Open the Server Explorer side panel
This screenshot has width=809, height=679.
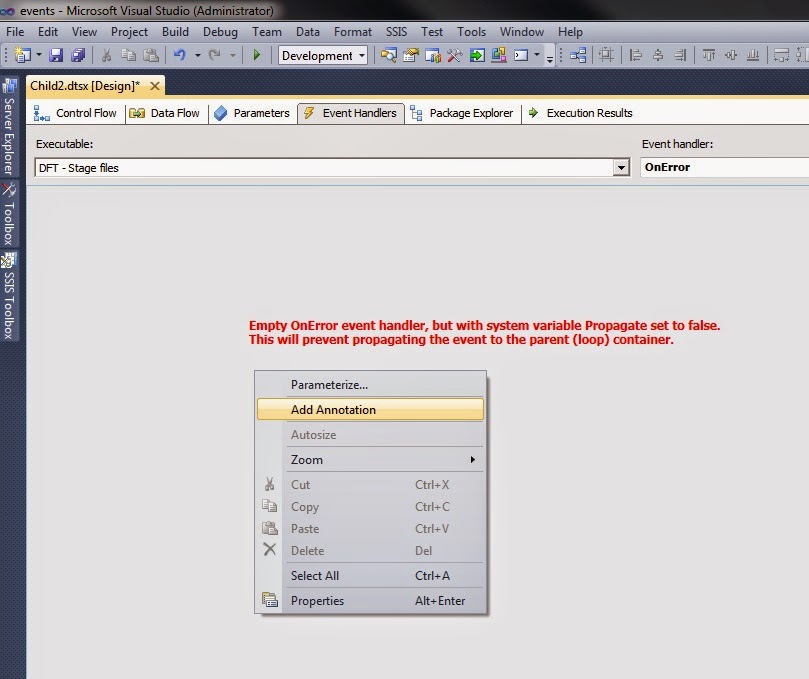(9, 127)
